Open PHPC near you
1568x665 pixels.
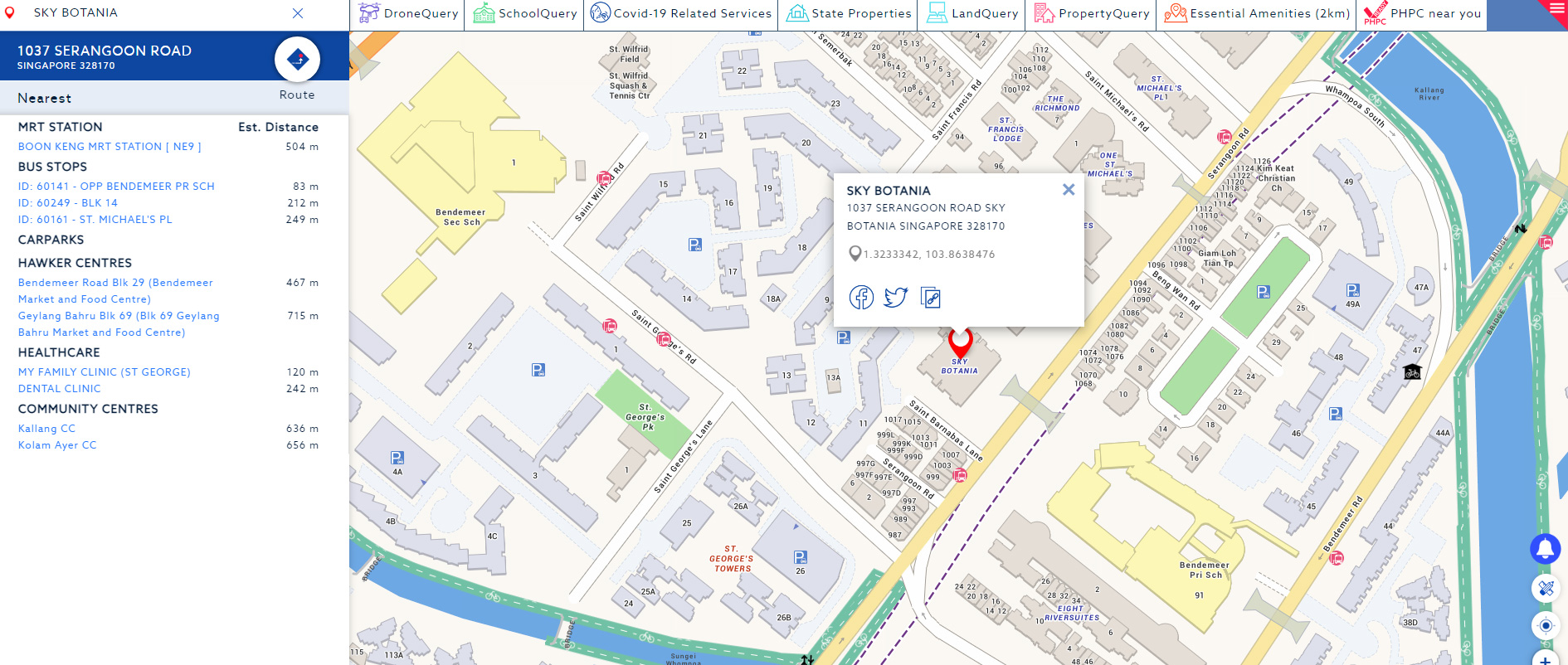coord(1422,13)
